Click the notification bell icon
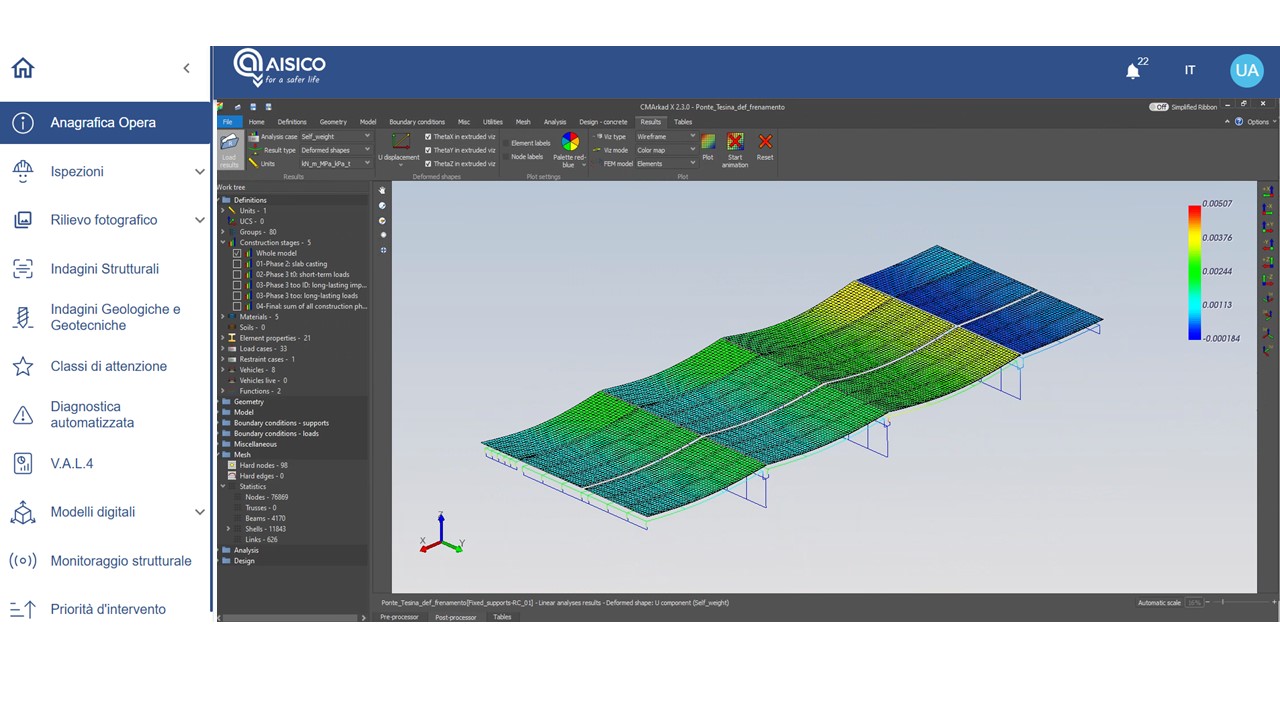Viewport: 1280px width, 720px height. [x=1133, y=71]
